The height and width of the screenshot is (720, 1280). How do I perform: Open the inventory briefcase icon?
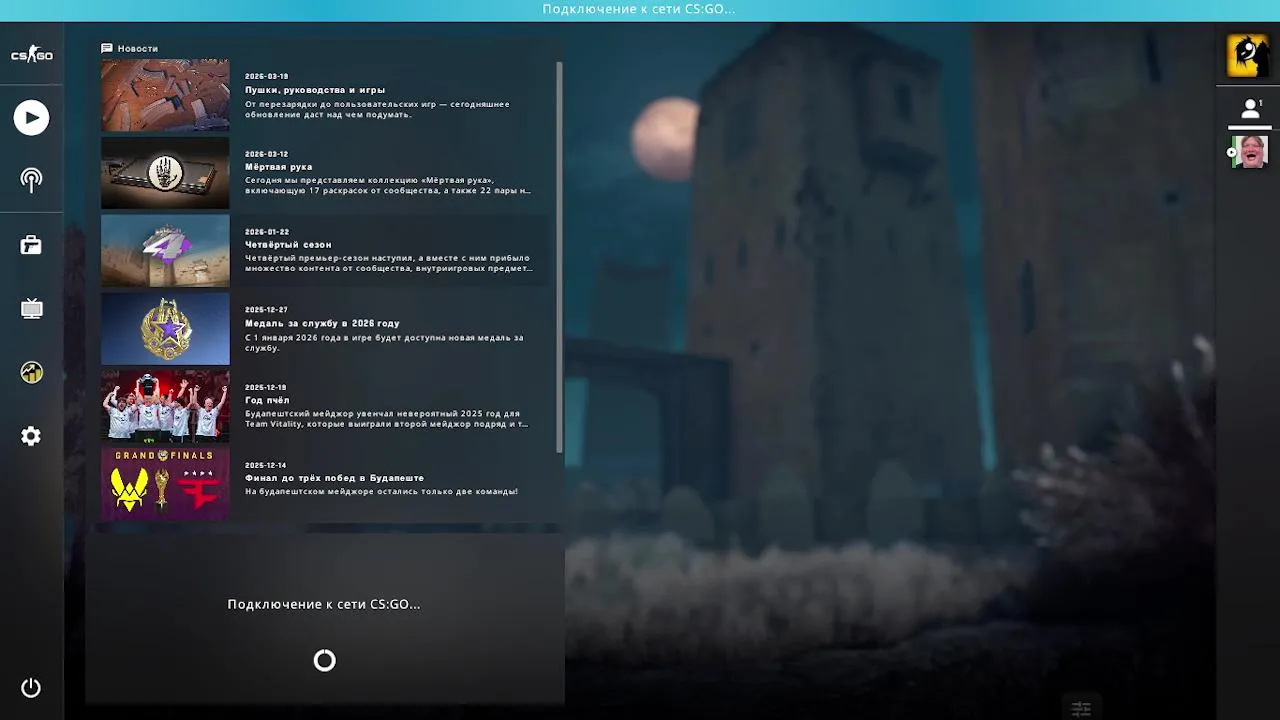point(31,245)
